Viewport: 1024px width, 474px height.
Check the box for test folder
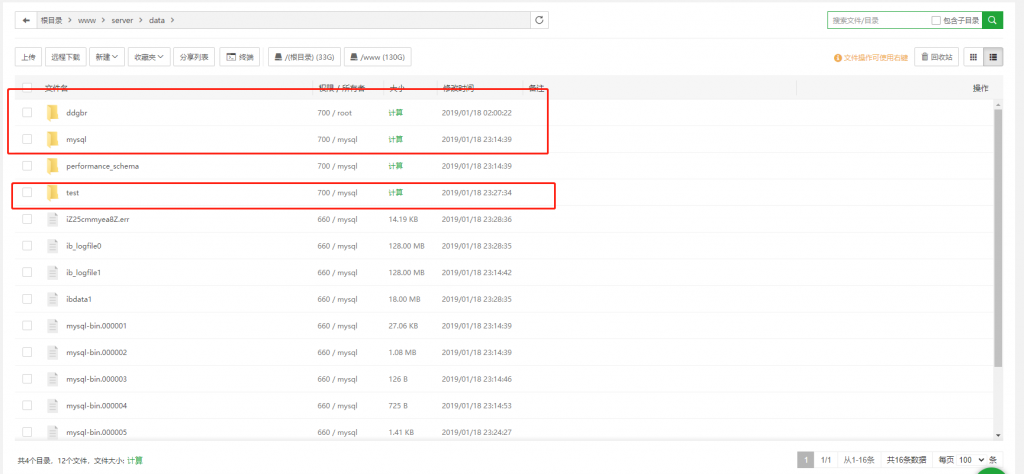point(27,192)
